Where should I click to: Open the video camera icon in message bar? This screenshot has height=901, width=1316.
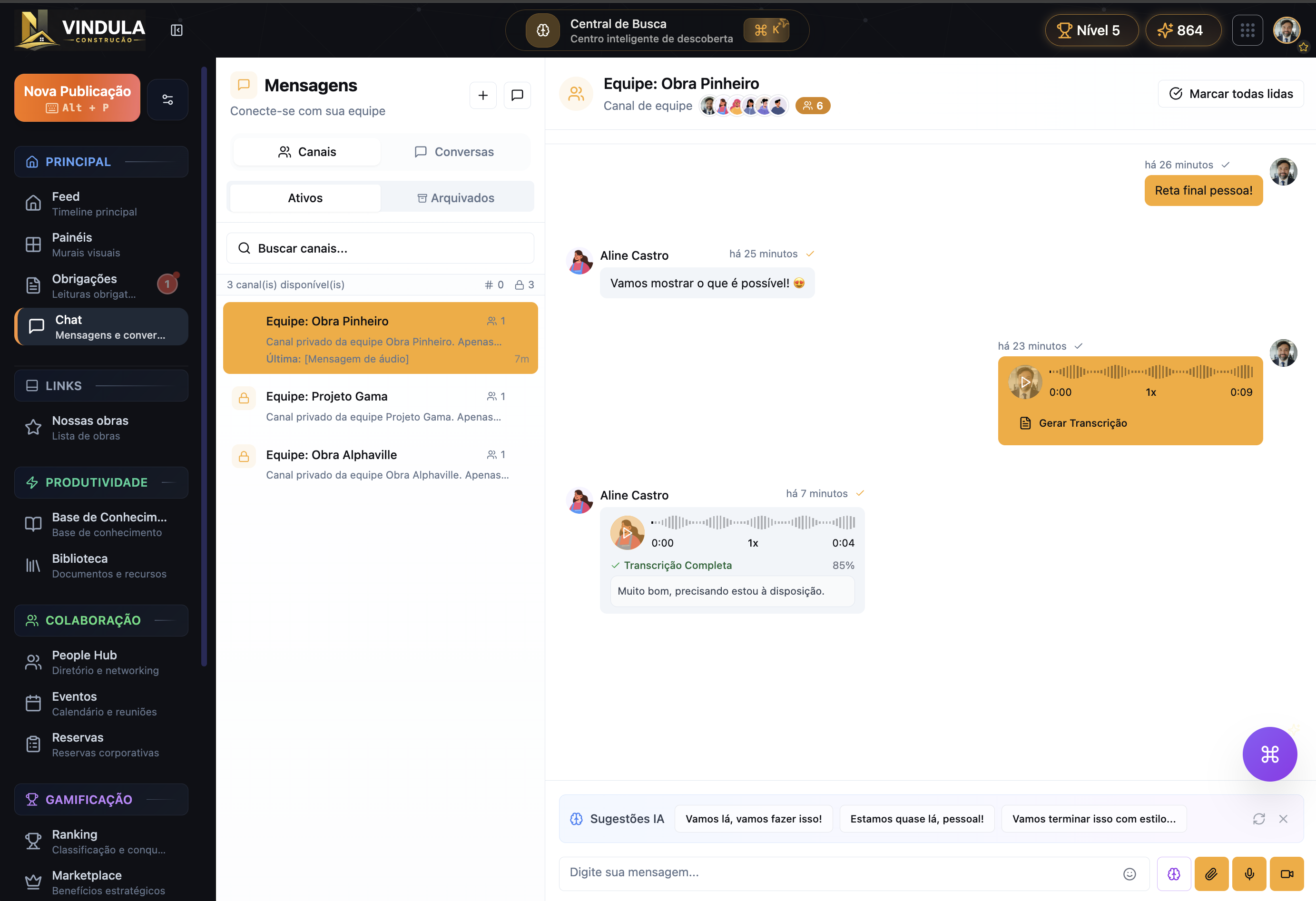point(1287,873)
